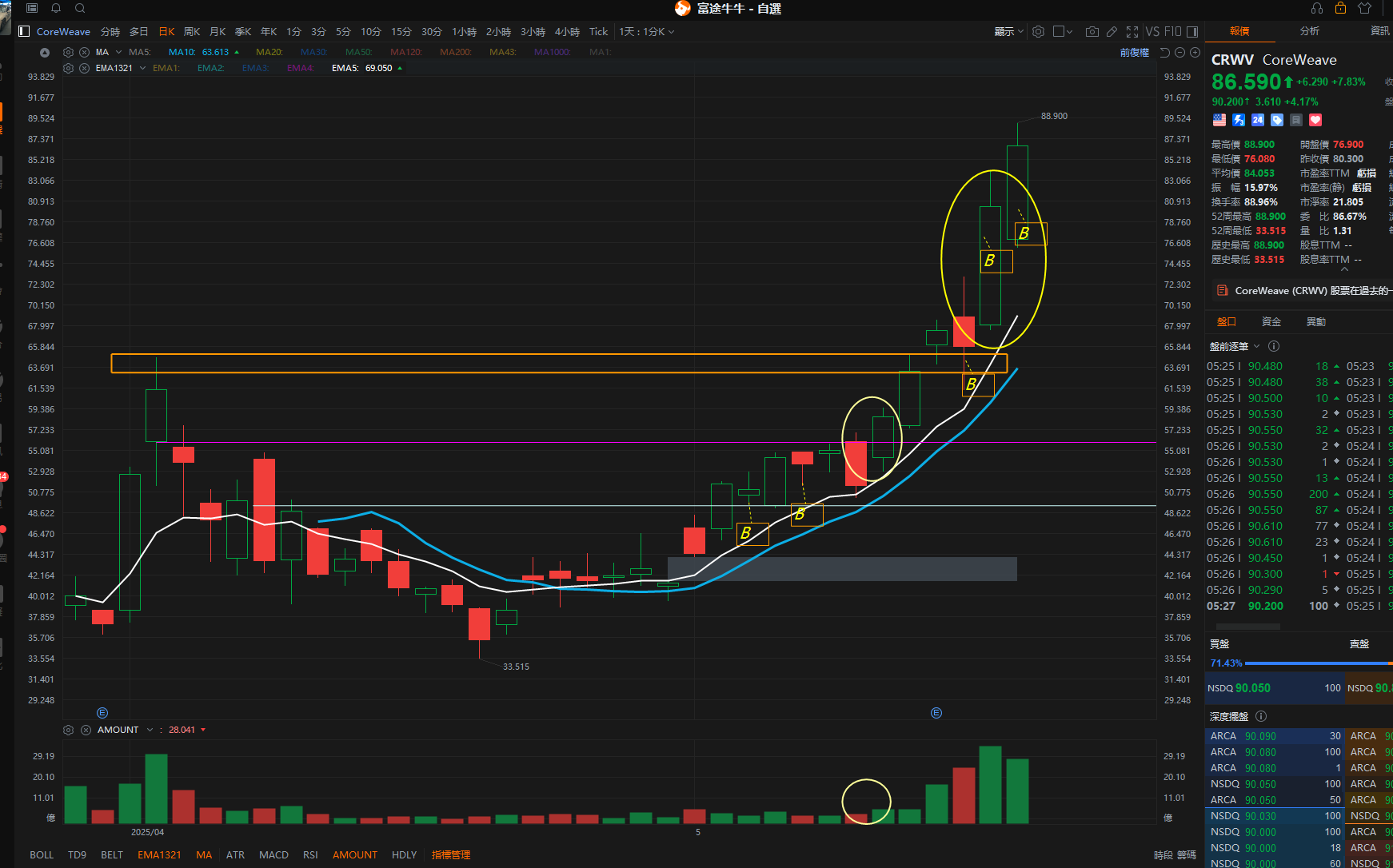
Task: Toggle the RSI indicator
Action: coord(310,855)
